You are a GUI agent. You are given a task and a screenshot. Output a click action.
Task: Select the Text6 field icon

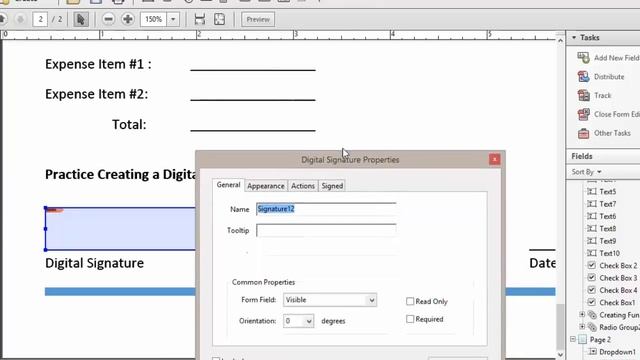click(591, 216)
